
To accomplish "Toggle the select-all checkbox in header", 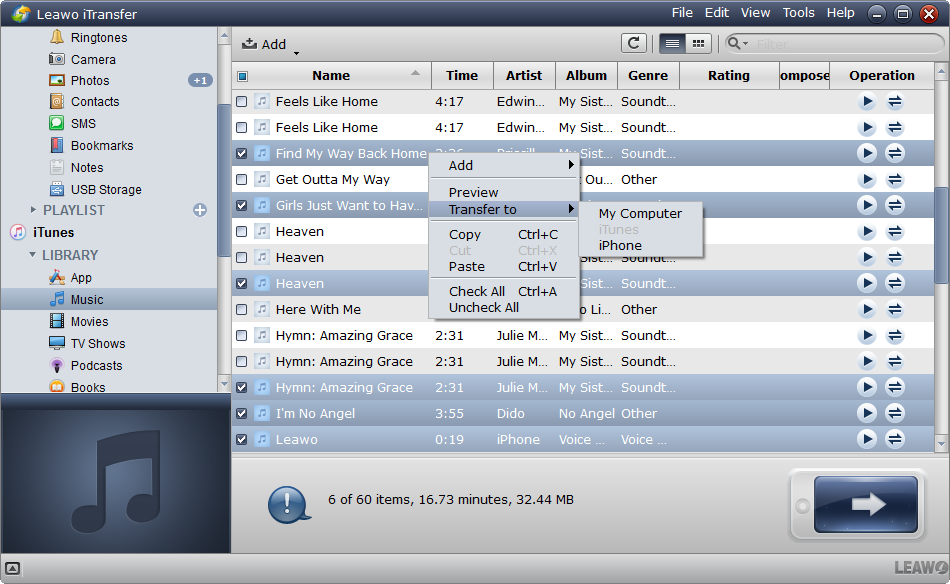I will pos(242,76).
